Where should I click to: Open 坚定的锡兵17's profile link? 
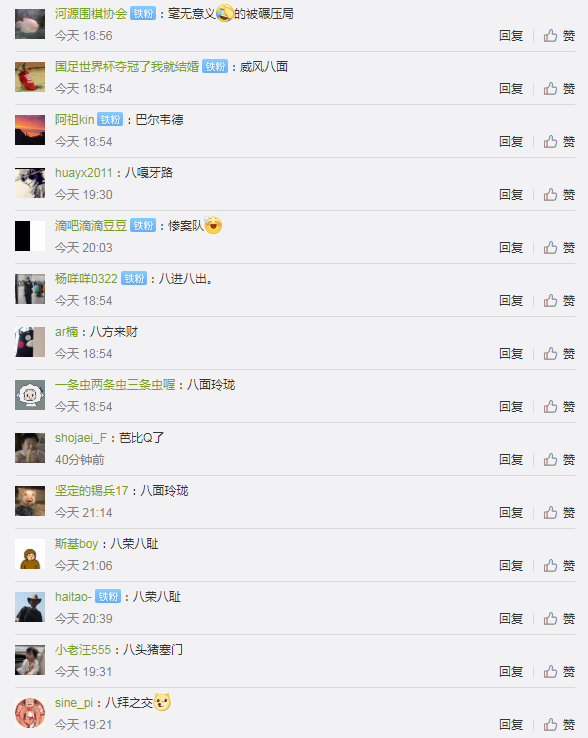tap(91, 491)
